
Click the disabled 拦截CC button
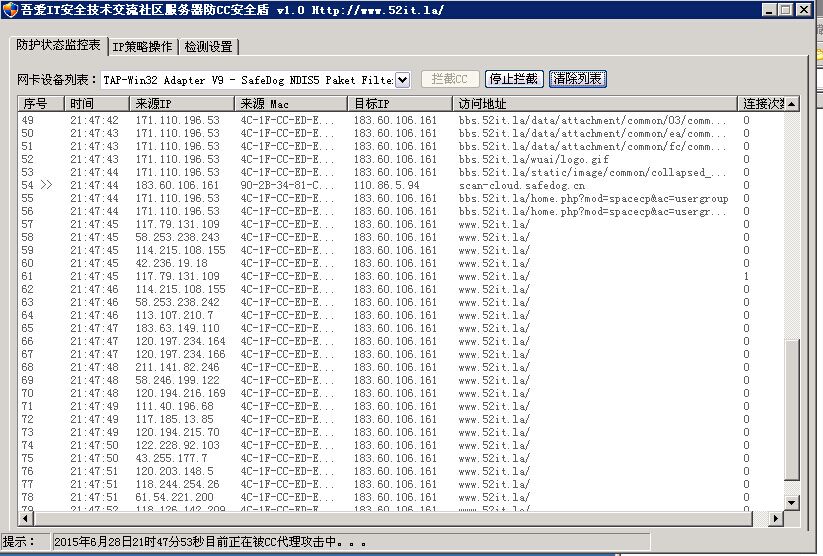pos(449,79)
